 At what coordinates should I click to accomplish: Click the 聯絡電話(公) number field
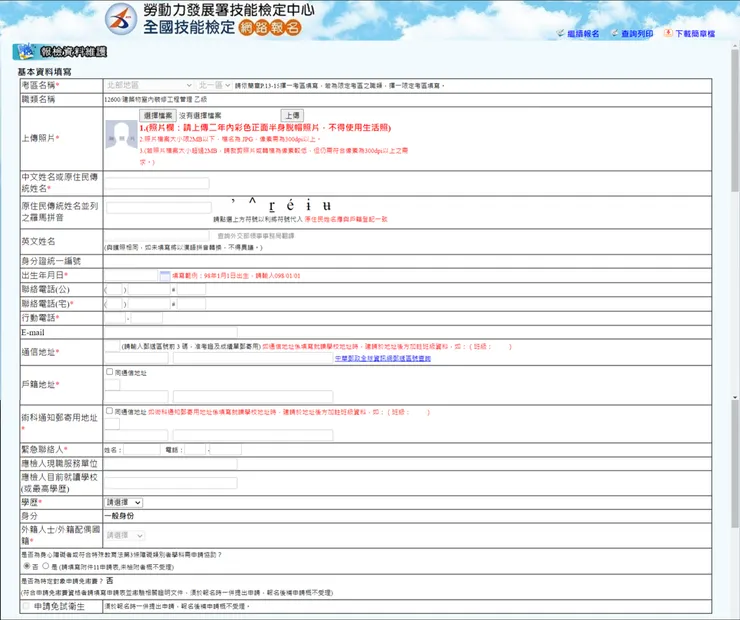coord(149,290)
